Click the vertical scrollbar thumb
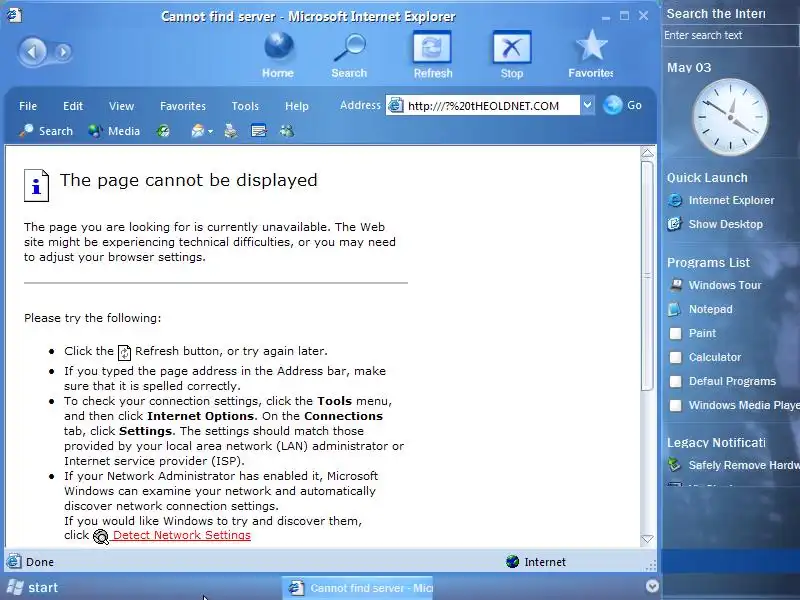Viewport: 800px width, 600px height. pyautogui.click(x=647, y=276)
